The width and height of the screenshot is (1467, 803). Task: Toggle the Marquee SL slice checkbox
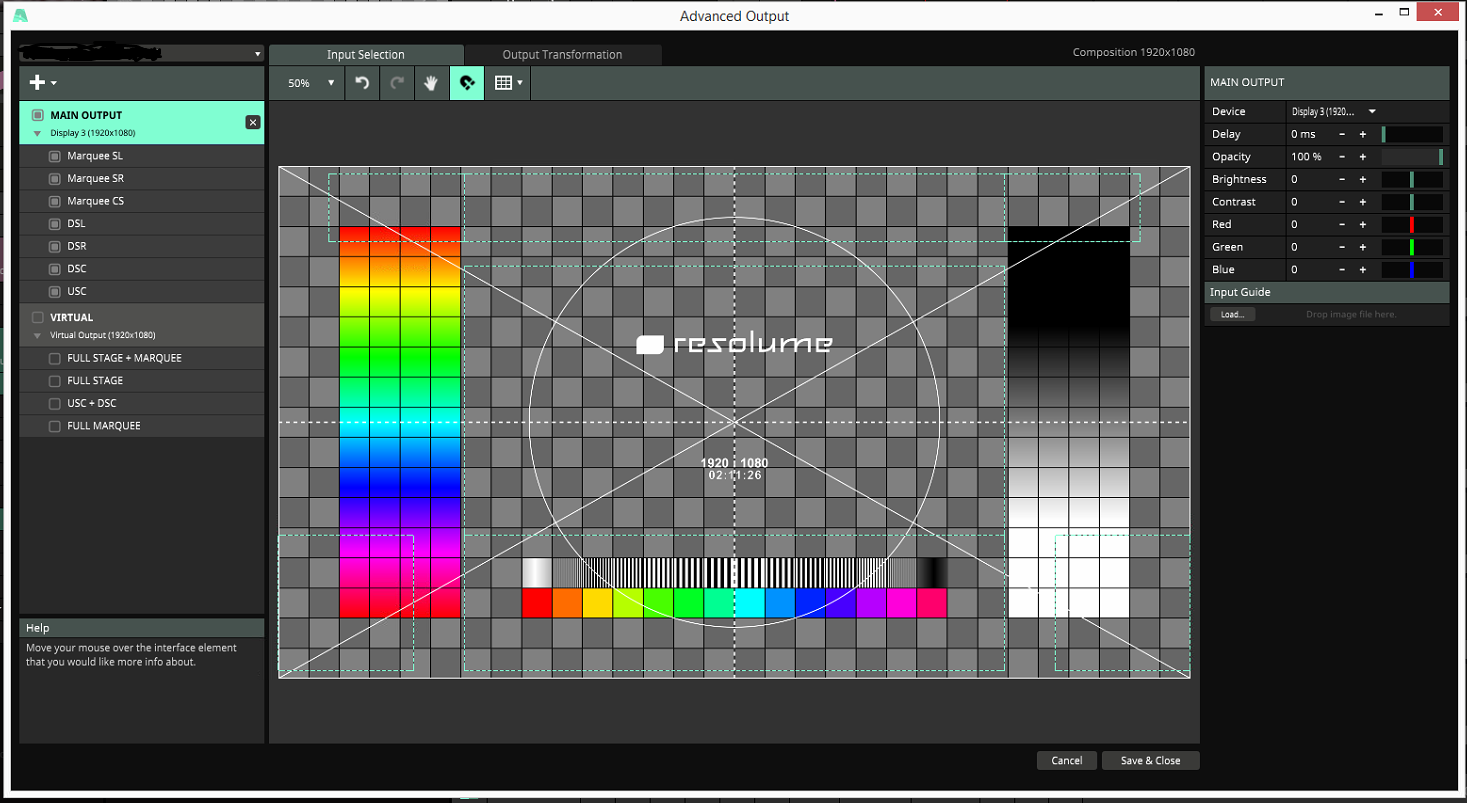coord(55,156)
